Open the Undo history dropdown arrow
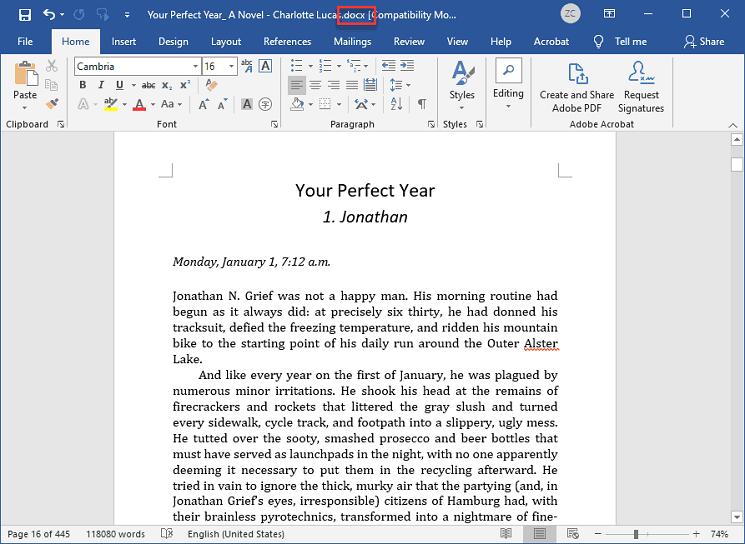This screenshot has width=745, height=544. (62, 15)
